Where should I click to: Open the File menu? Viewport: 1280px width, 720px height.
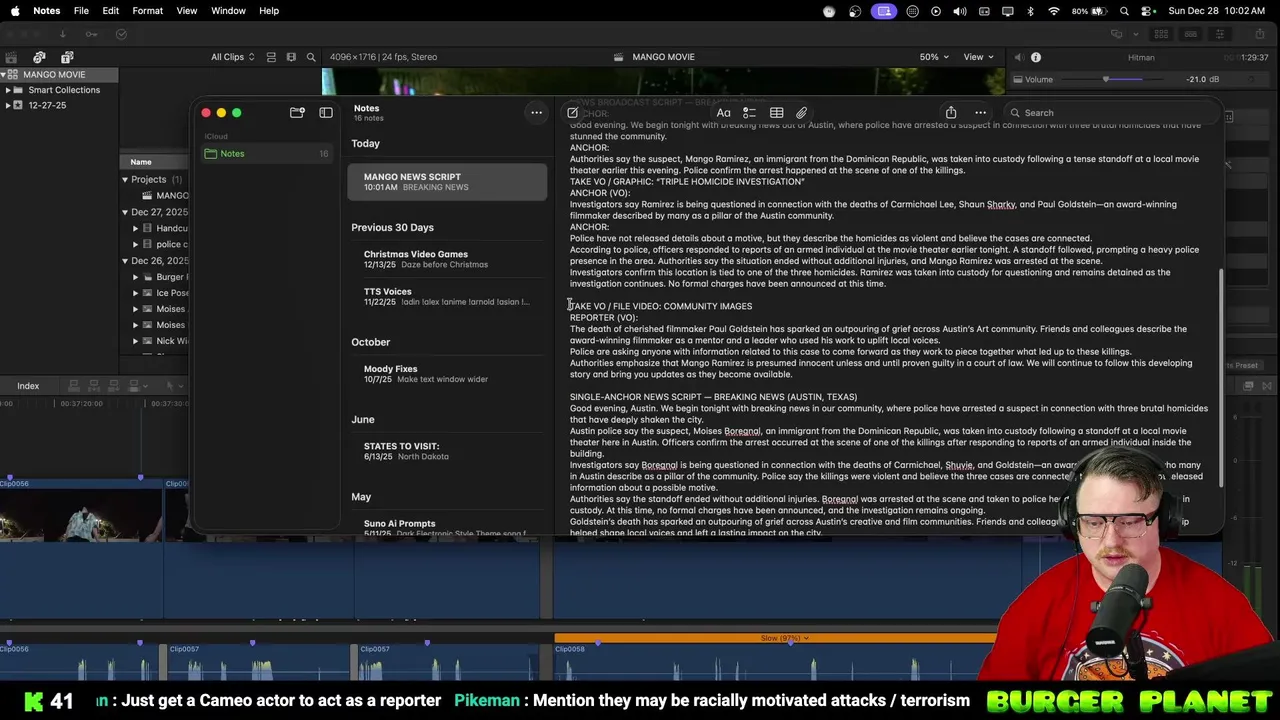[x=81, y=11]
